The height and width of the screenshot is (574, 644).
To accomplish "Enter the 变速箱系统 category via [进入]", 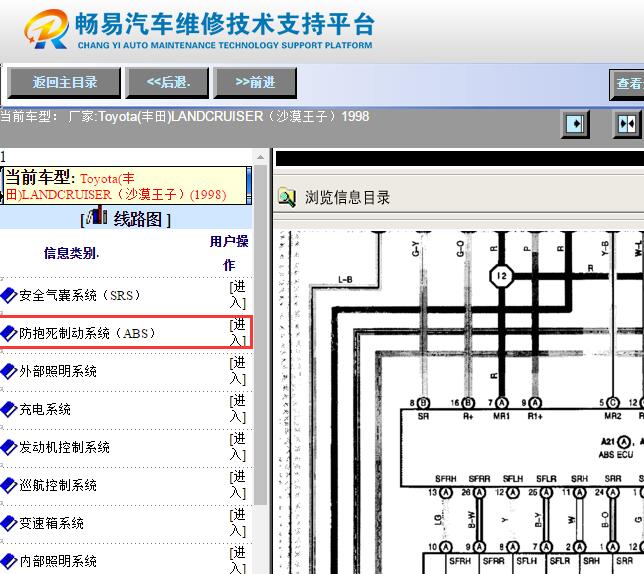I will click(238, 522).
